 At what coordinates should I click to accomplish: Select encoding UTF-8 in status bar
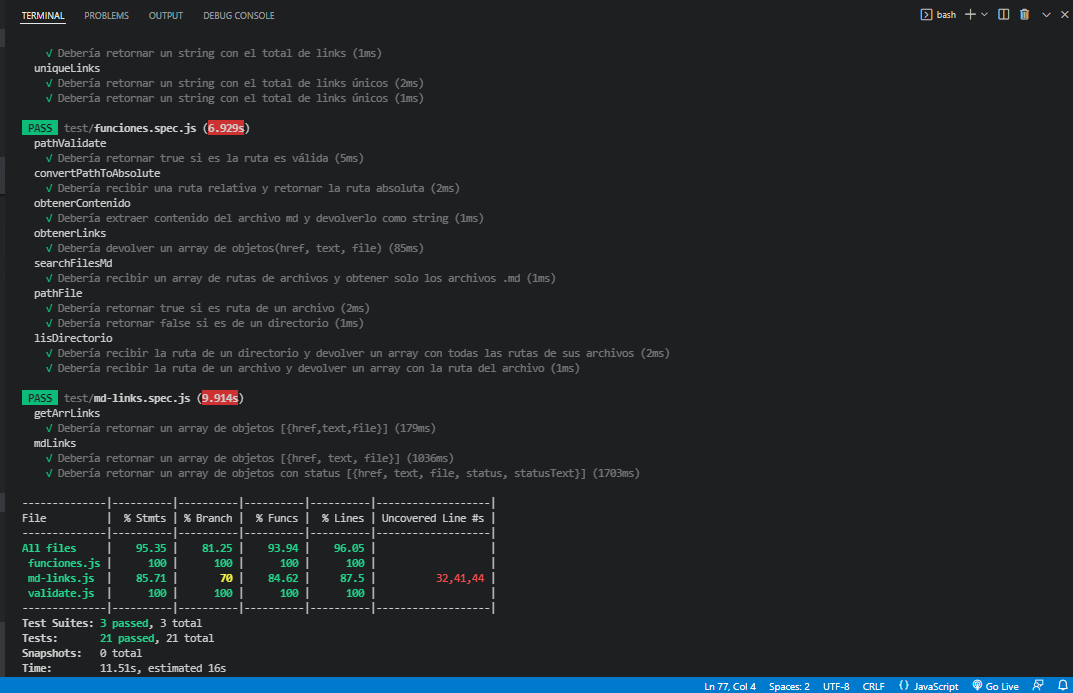[x=836, y=686]
